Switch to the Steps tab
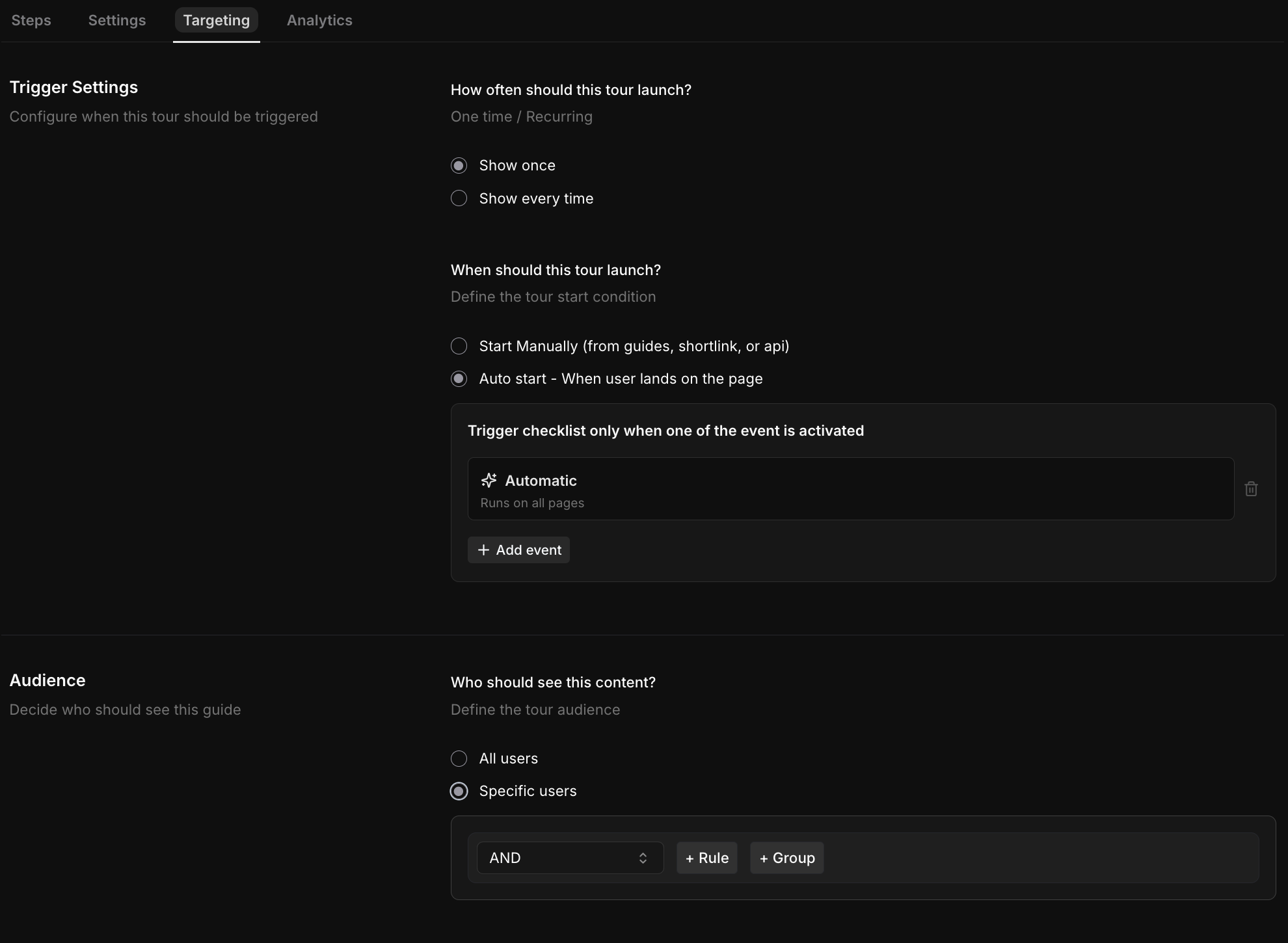1288x943 pixels. click(x=31, y=20)
